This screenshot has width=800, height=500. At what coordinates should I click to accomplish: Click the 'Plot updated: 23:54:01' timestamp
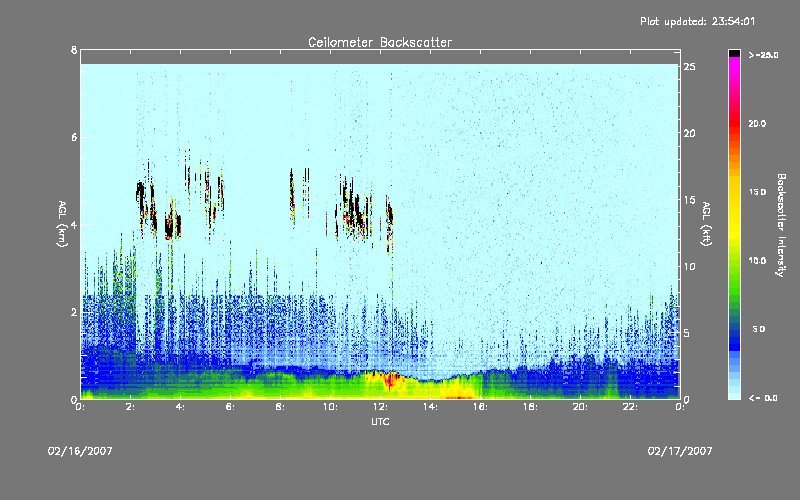(x=697, y=21)
